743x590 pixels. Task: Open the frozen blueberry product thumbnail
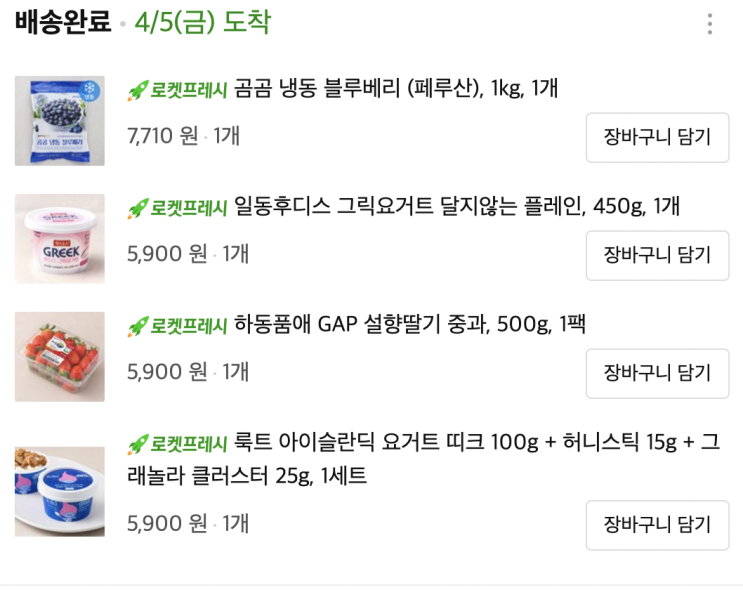point(60,121)
